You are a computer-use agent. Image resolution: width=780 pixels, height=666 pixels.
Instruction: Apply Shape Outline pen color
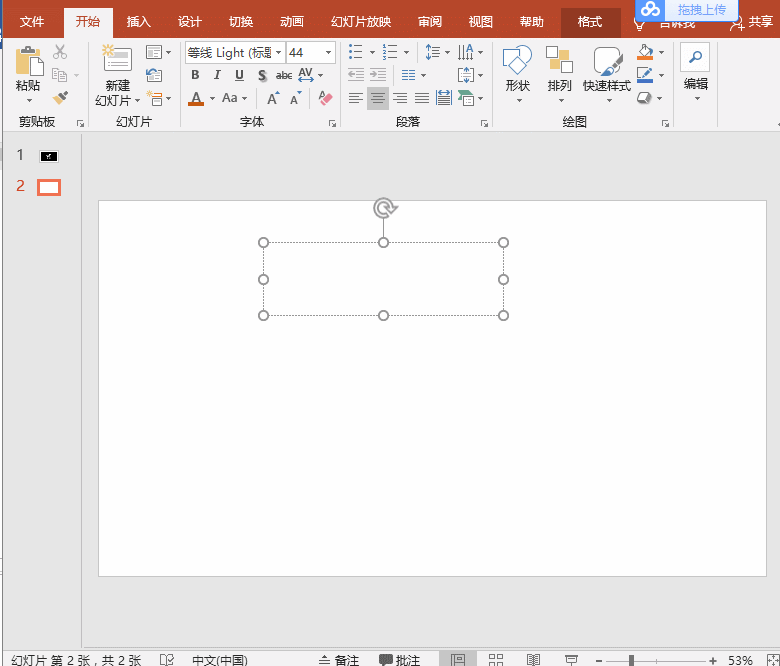pyautogui.click(x=645, y=75)
